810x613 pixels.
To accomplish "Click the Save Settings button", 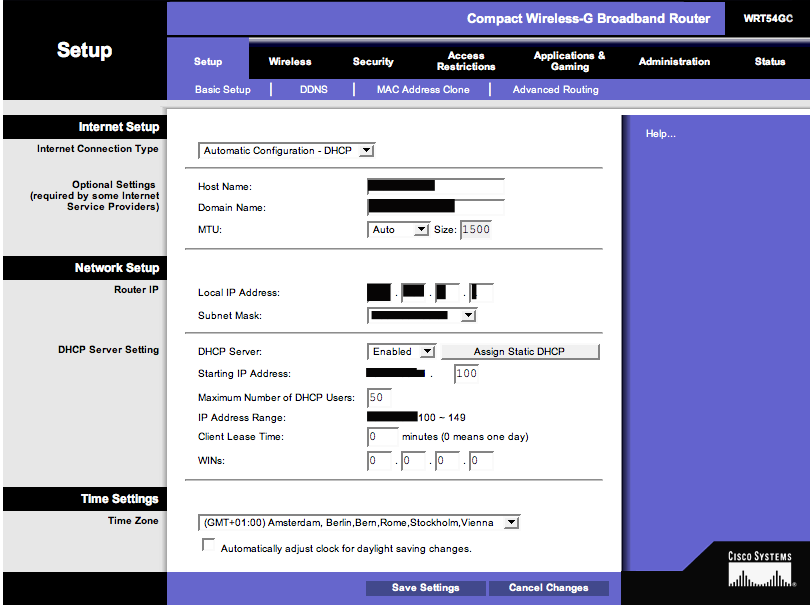I will [426, 588].
